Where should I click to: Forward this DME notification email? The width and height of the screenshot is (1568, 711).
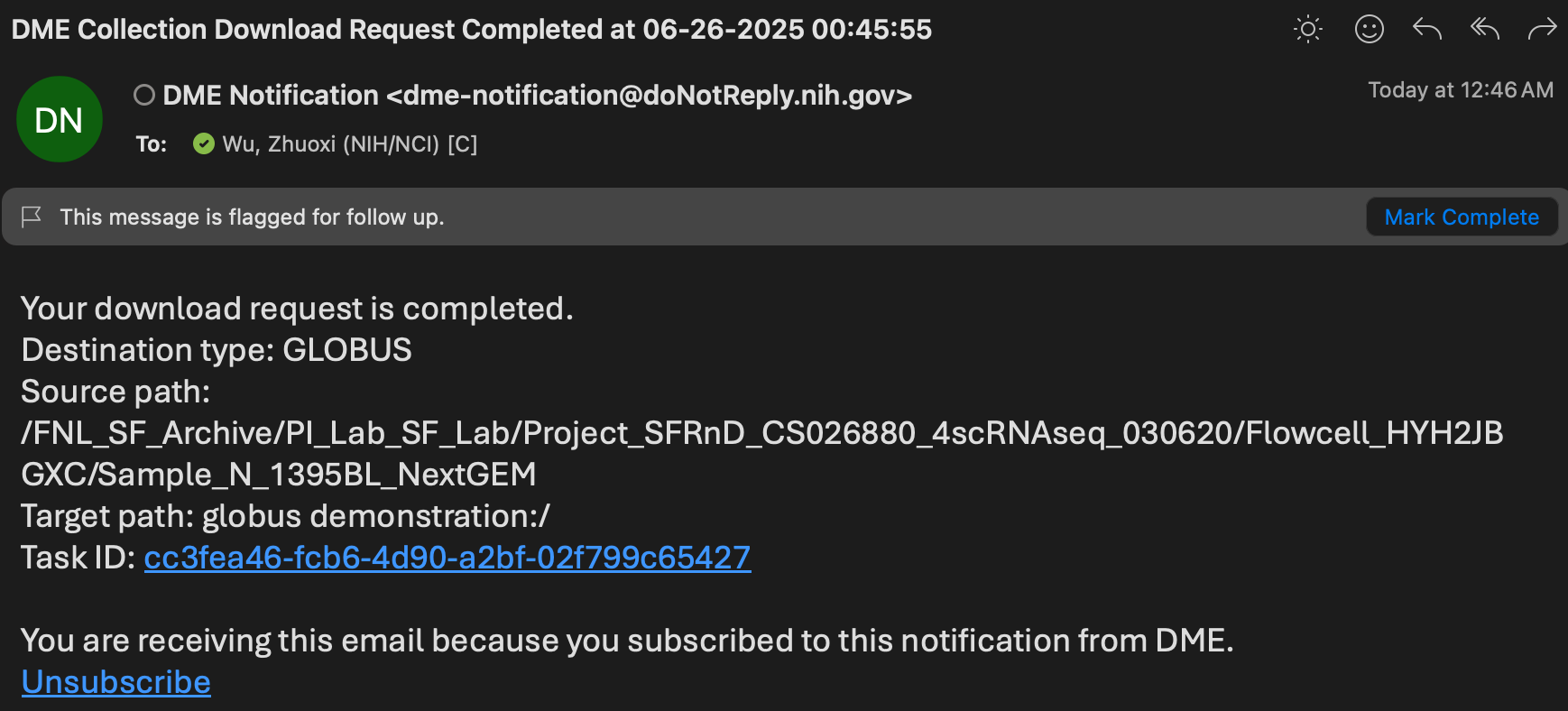point(1542,30)
